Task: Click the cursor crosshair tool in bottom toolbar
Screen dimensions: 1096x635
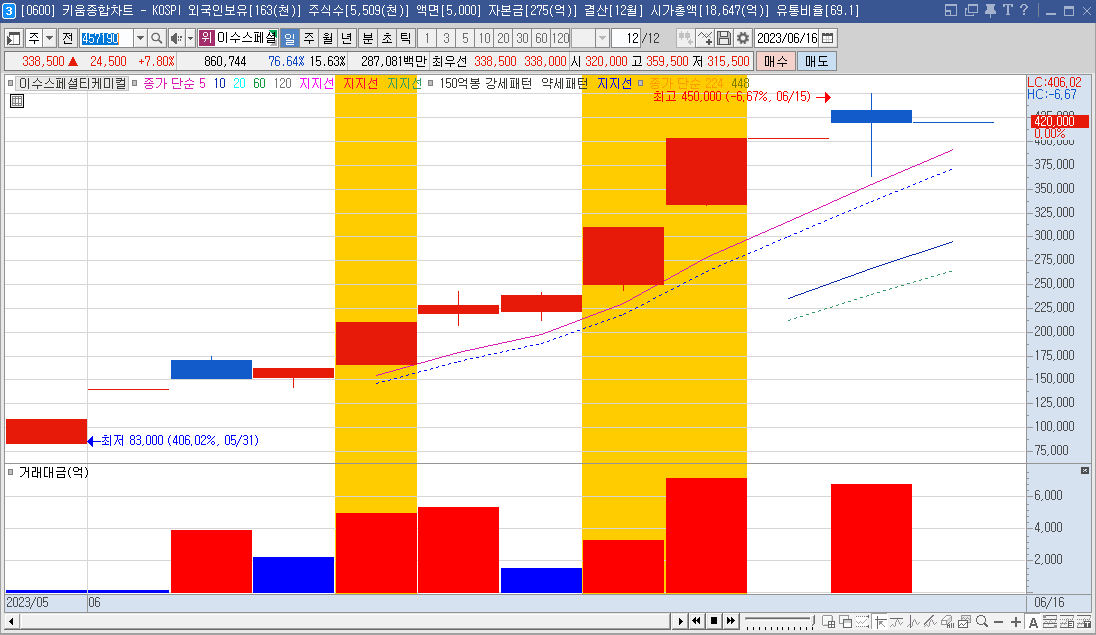Action: [879, 622]
